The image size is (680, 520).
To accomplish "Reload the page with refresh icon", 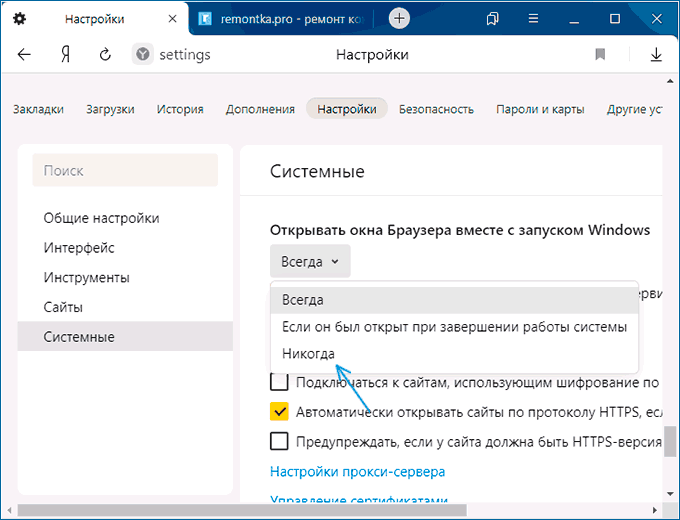I will [x=105, y=55].
